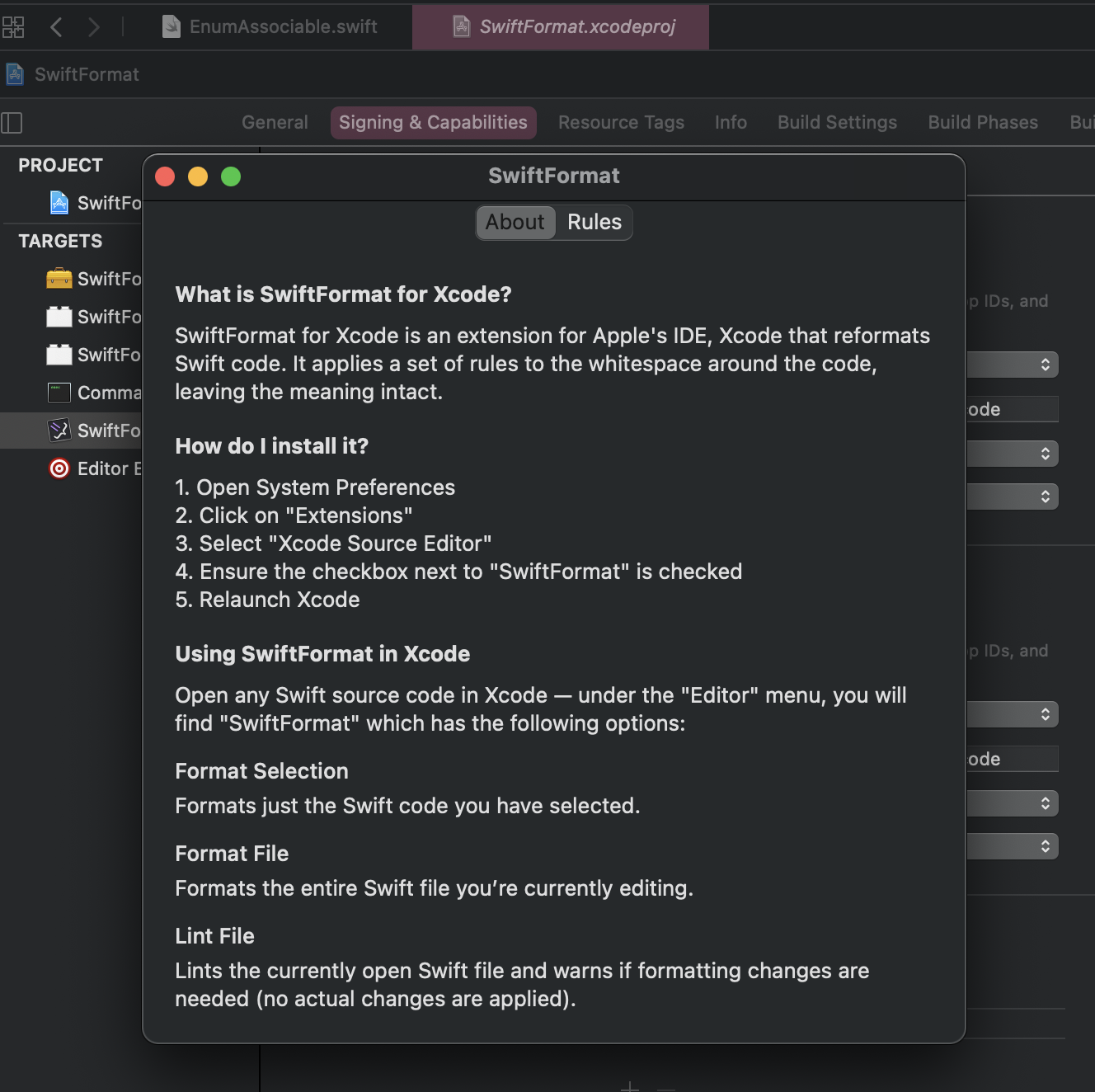Zoom the SwiftFormat window with the green button
The image size is (1095, 1092).
(231, 177)
